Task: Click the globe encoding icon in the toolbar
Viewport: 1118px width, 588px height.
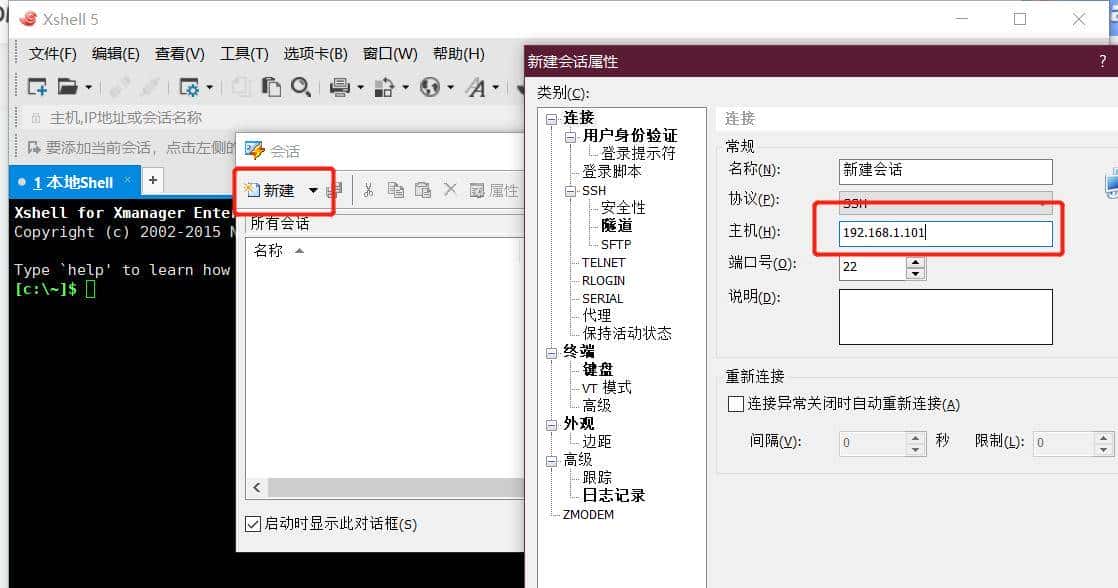Action: click(x=430, y=87)
